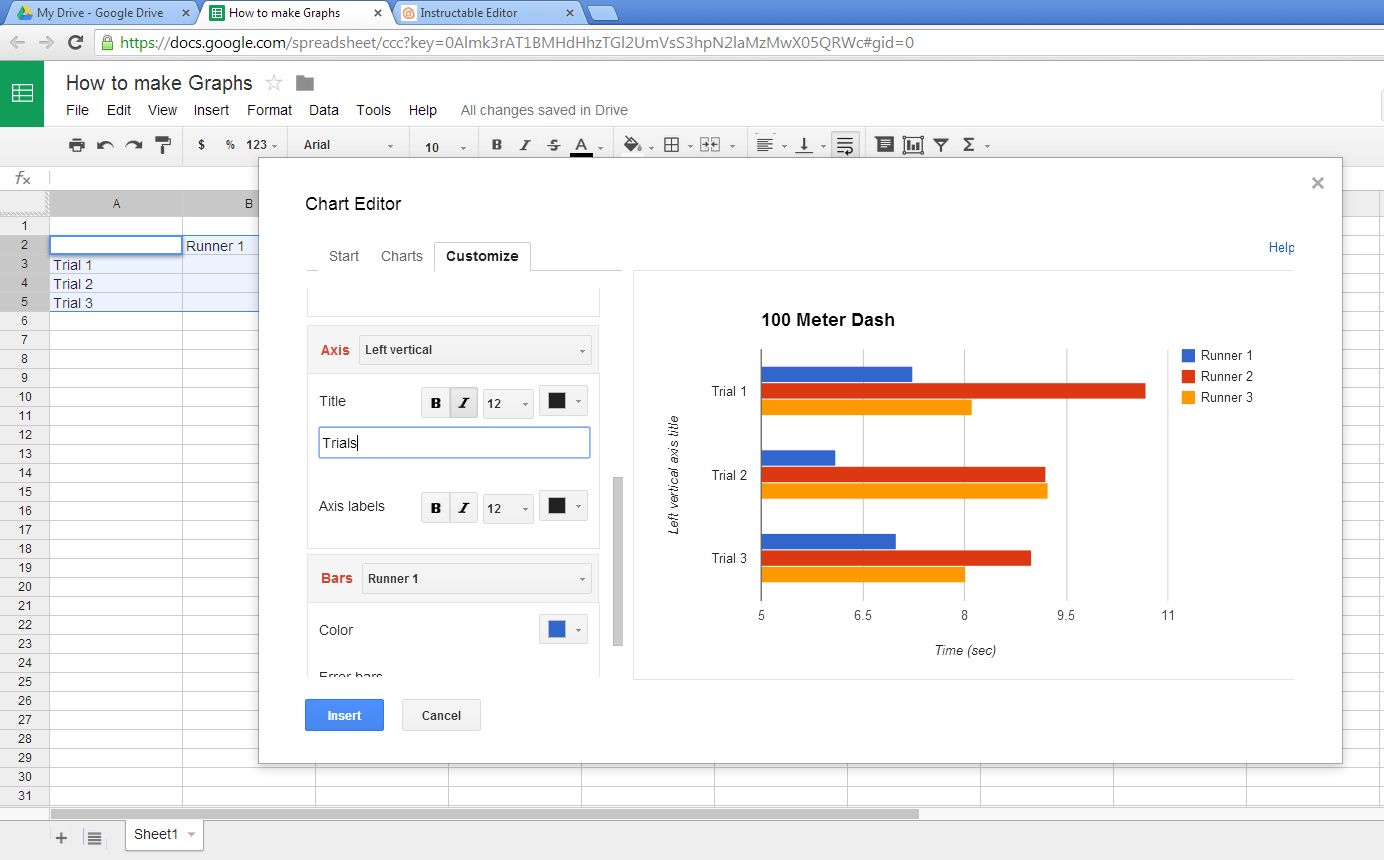
Task: Click the Undo arrow
Action: pos(105,144)
